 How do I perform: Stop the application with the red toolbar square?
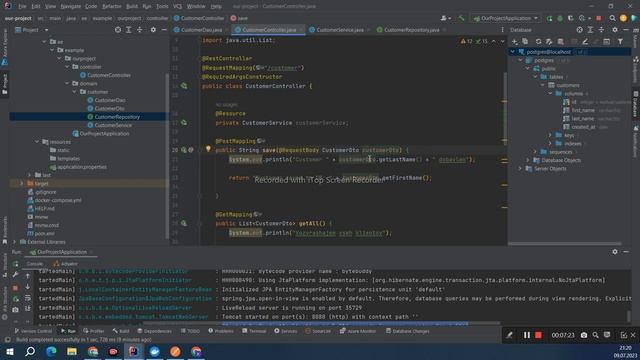tap(599, 18)
